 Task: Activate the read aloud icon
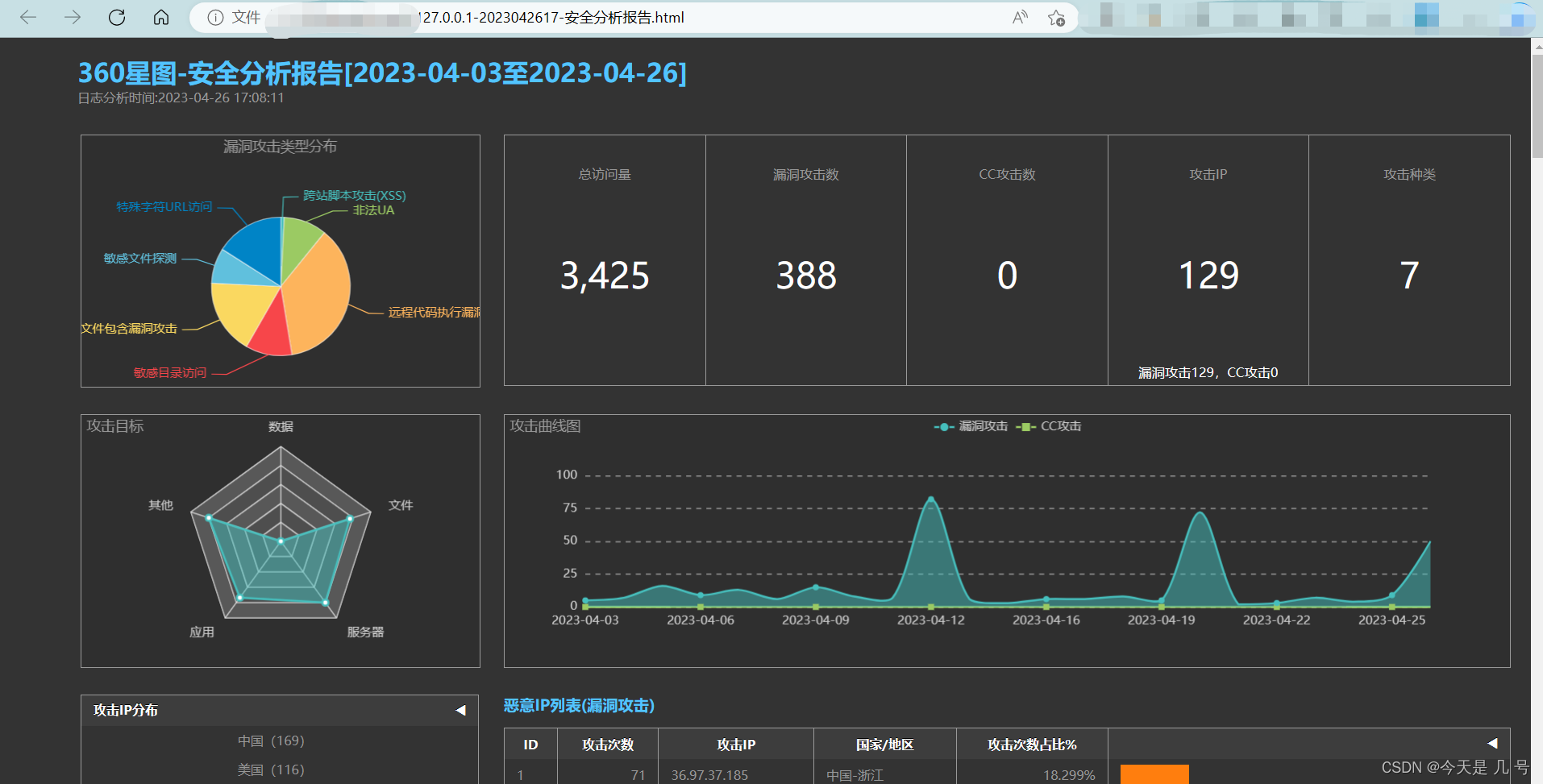[1020, 18]
